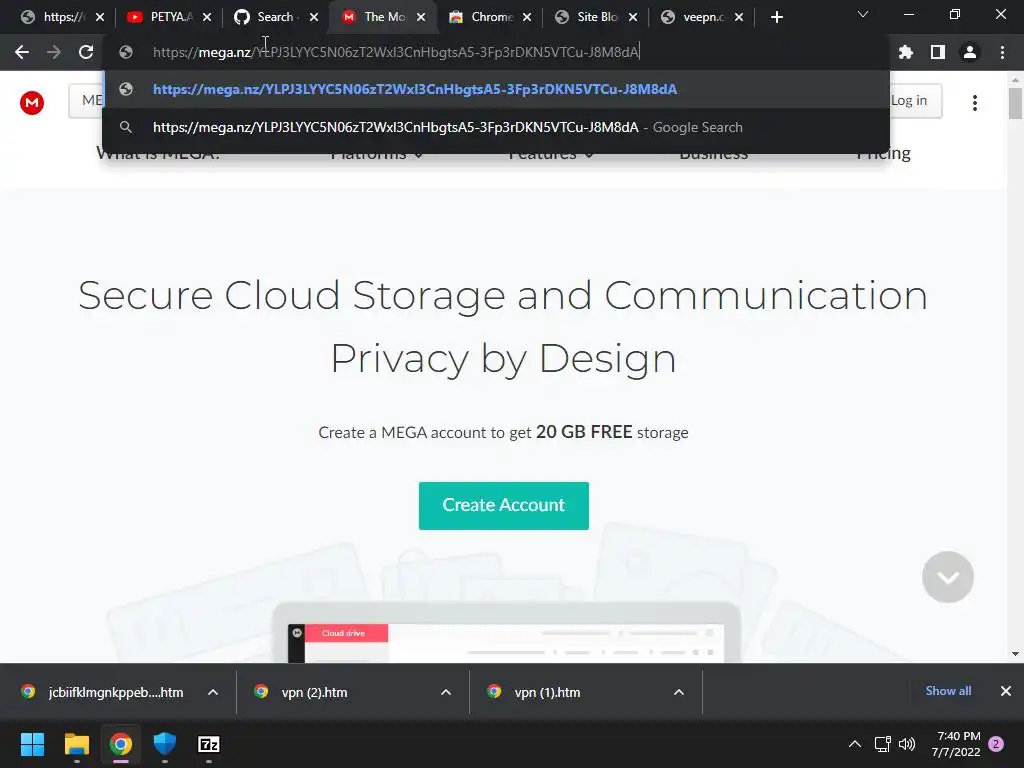Click the network tray icon

click(882, 744)
